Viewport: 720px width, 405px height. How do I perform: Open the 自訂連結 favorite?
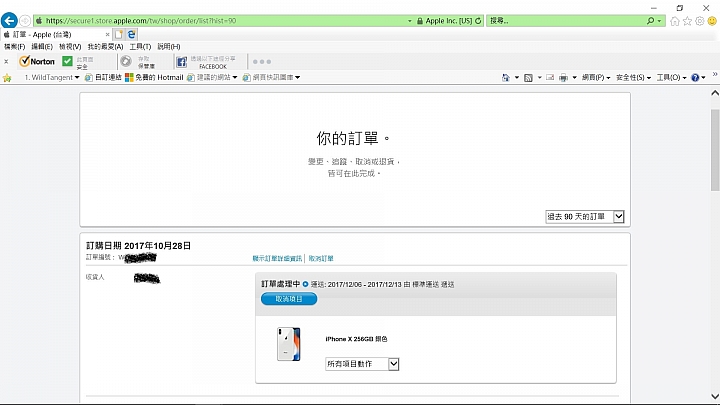point(103,78)
